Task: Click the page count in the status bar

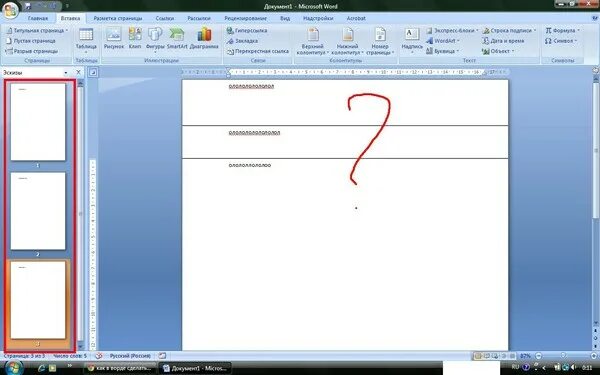Action: pyautogui.click(x=24, y=356)
